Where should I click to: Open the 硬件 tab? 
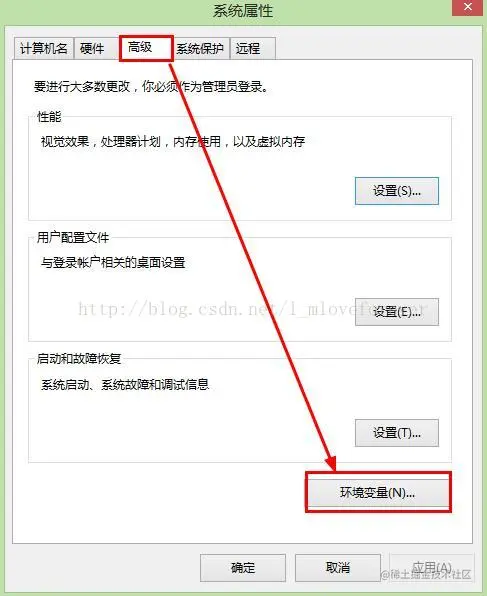tap(92, 49)
